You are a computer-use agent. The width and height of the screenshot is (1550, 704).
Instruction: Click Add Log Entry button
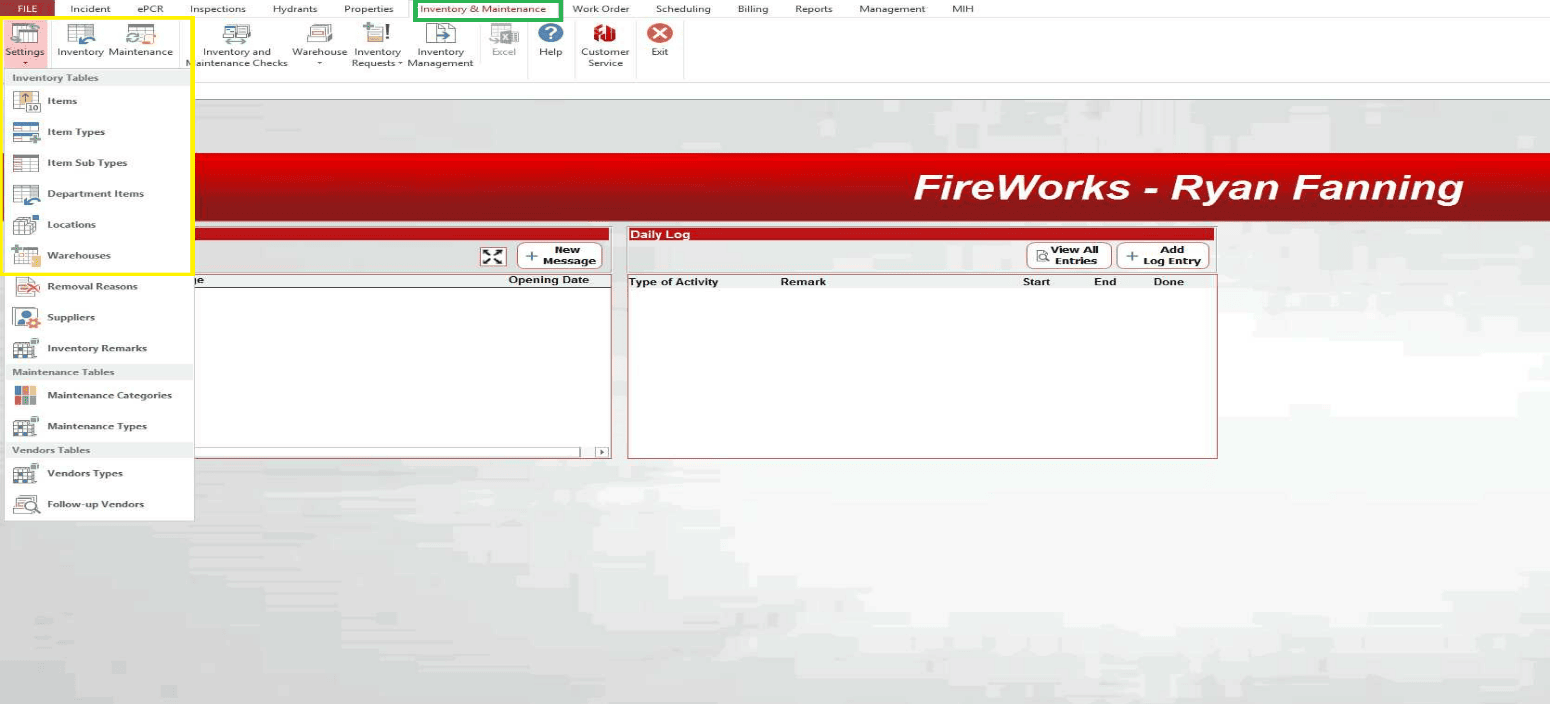click(1163, 256)
